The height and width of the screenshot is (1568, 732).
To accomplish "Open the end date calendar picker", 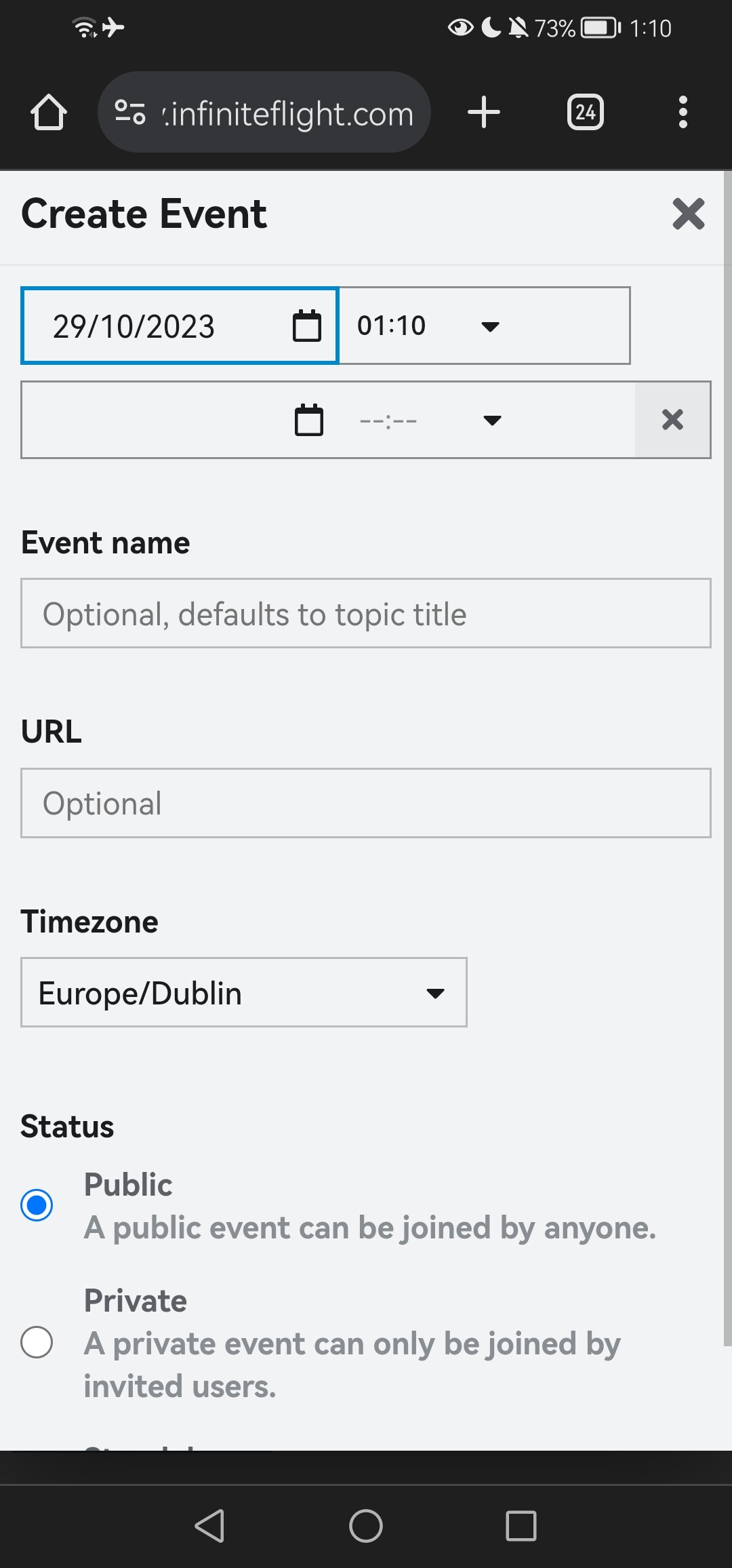I will [x=308, y=420].
